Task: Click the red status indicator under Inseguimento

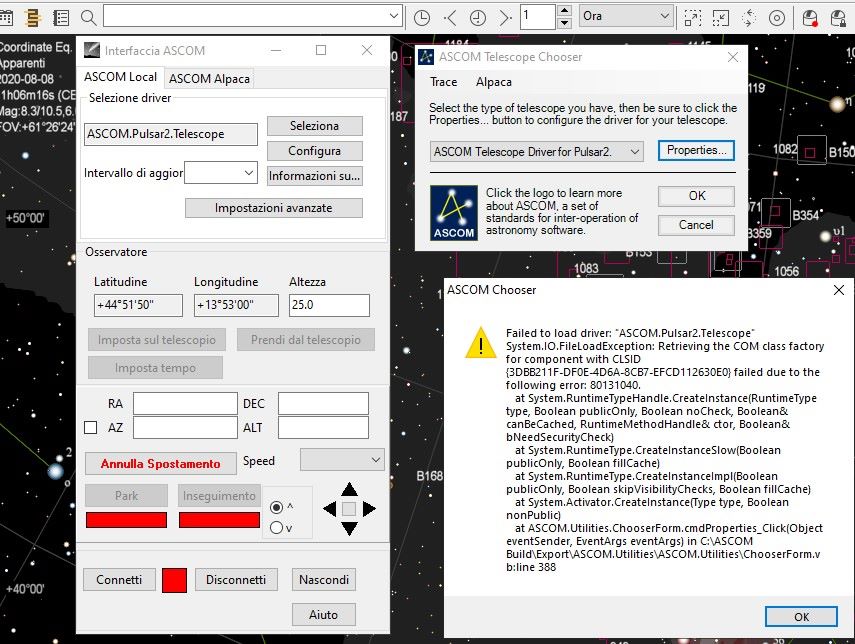Action: tap(219, 520)
